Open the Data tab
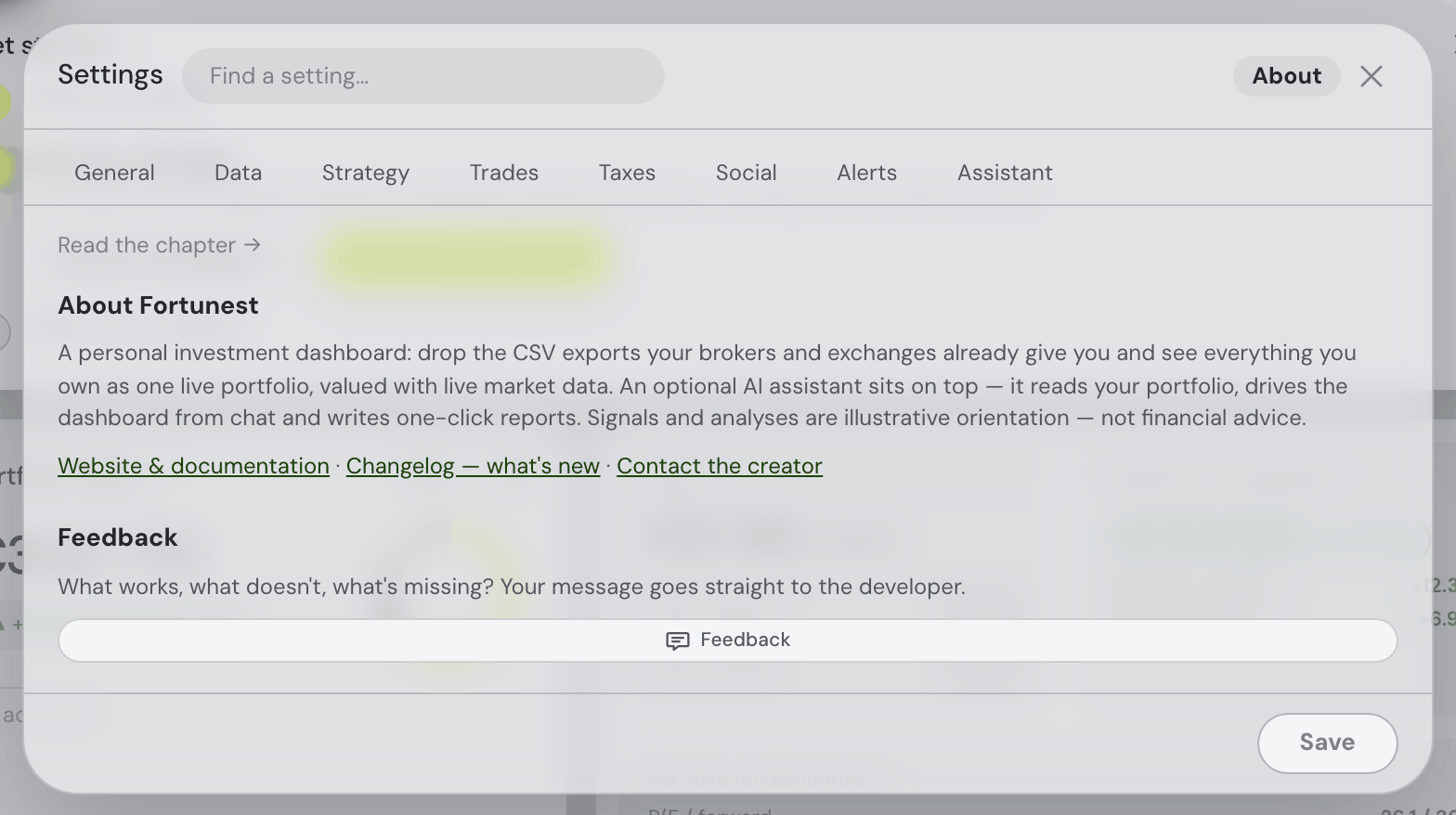Viewport: 1456px width, 815px height. [239, 173]
